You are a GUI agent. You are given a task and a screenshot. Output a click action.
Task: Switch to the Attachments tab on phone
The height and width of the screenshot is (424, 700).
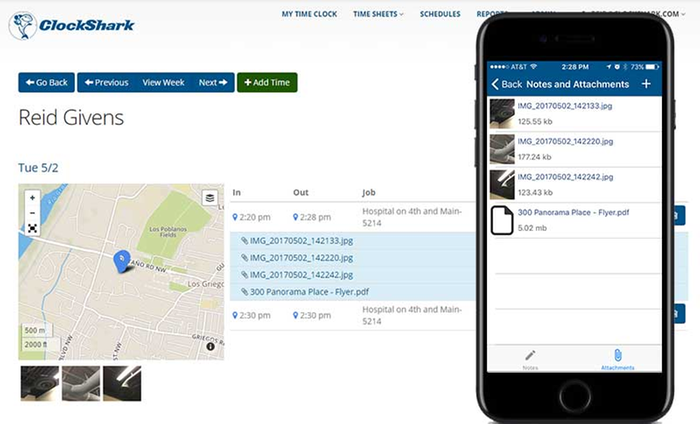tap(617, 359)
